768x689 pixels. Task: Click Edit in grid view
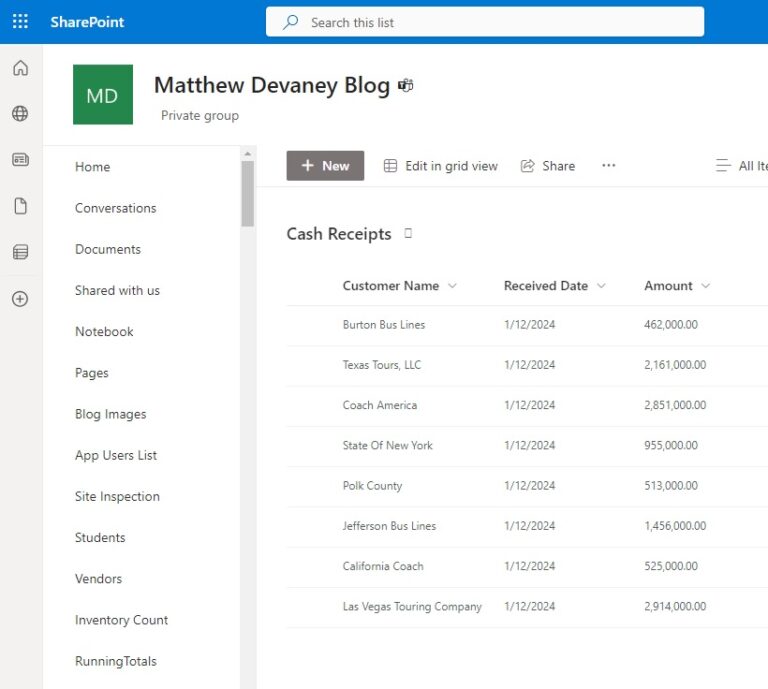click(x=441, y=166)
